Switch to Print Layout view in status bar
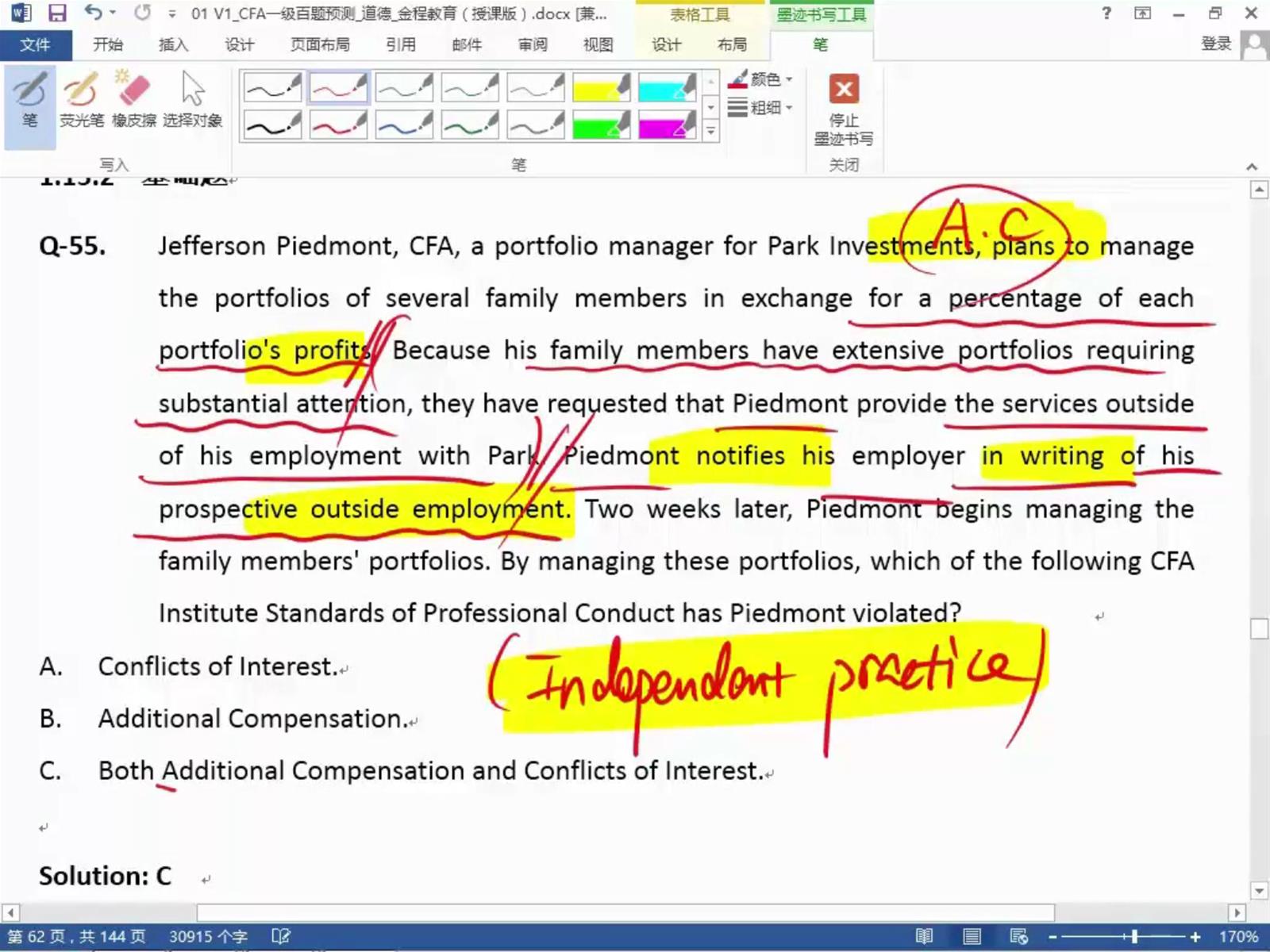This screenshot has height=952, width=1270. (972, 937)
